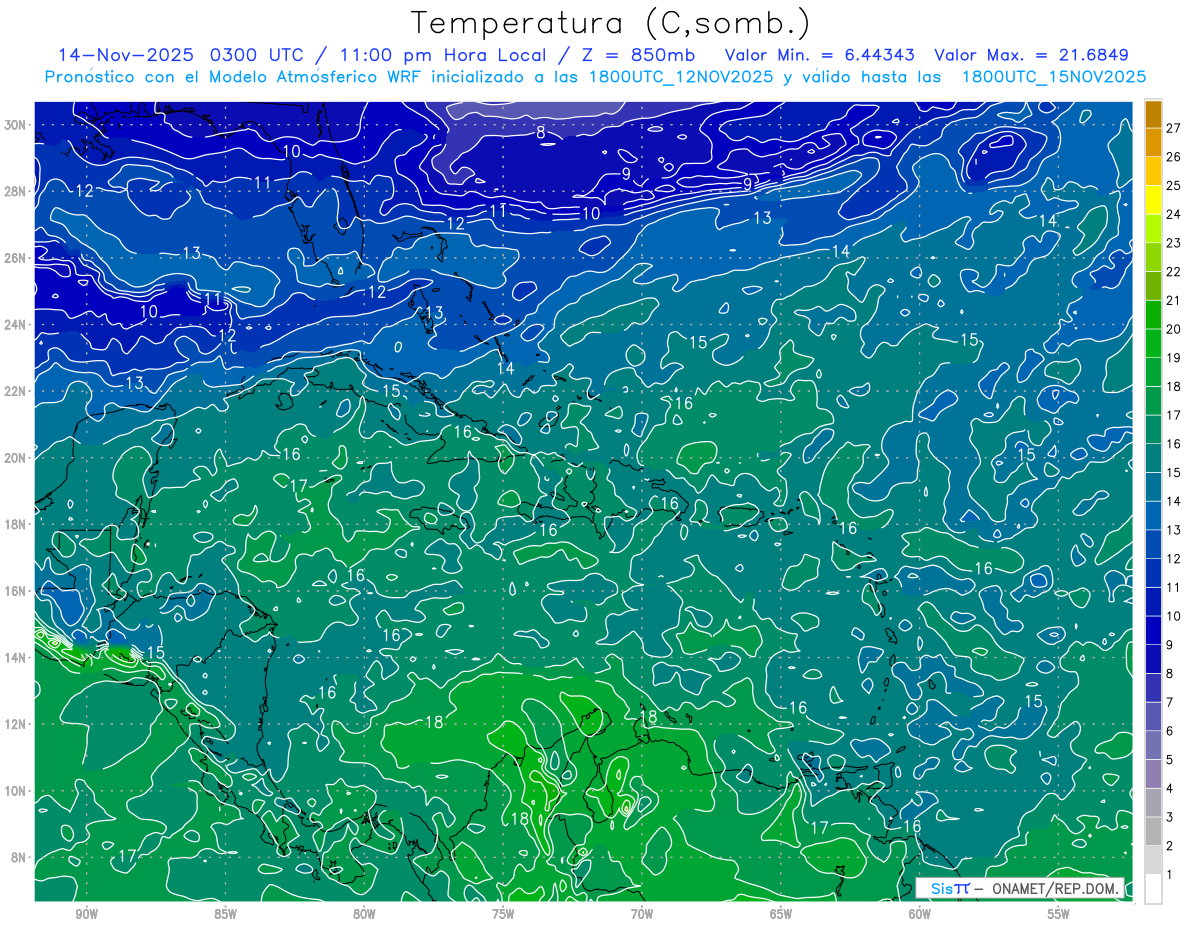Click the 60W longitude axis label
Screen dimensions: 1200x927
point(919,914)
